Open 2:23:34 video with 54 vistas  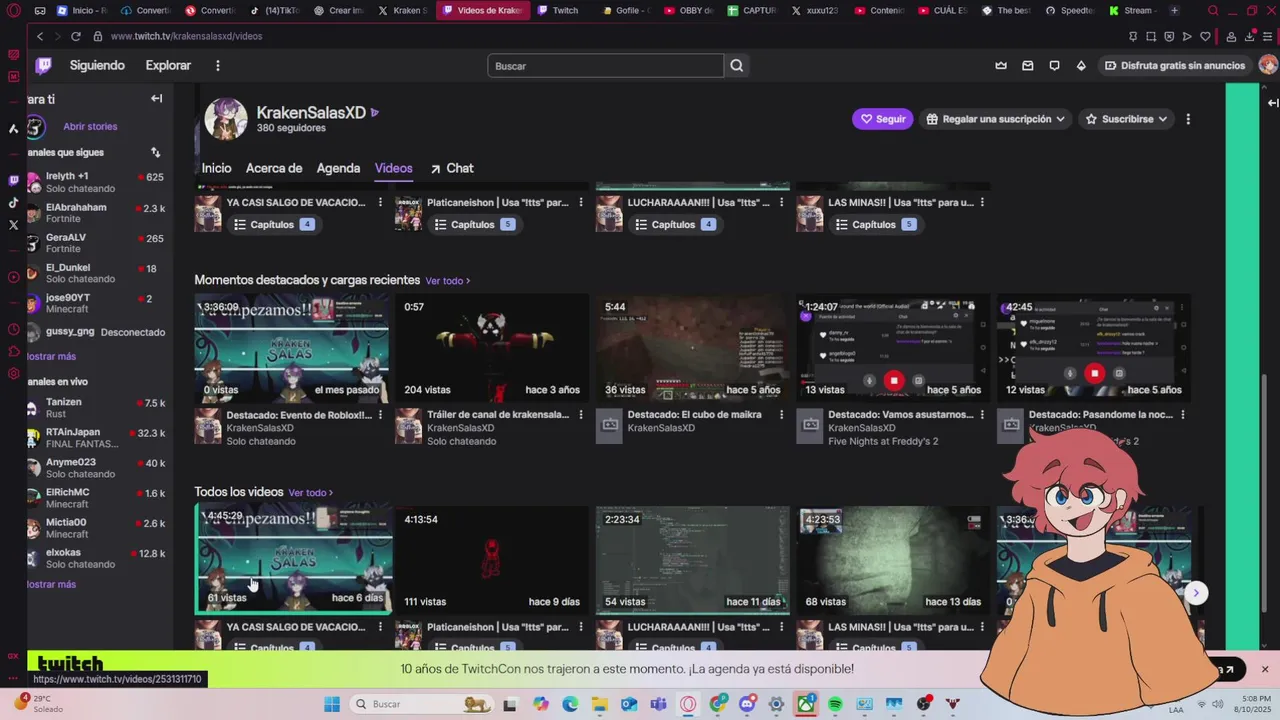pyautogui.click(x=692, y=559)
